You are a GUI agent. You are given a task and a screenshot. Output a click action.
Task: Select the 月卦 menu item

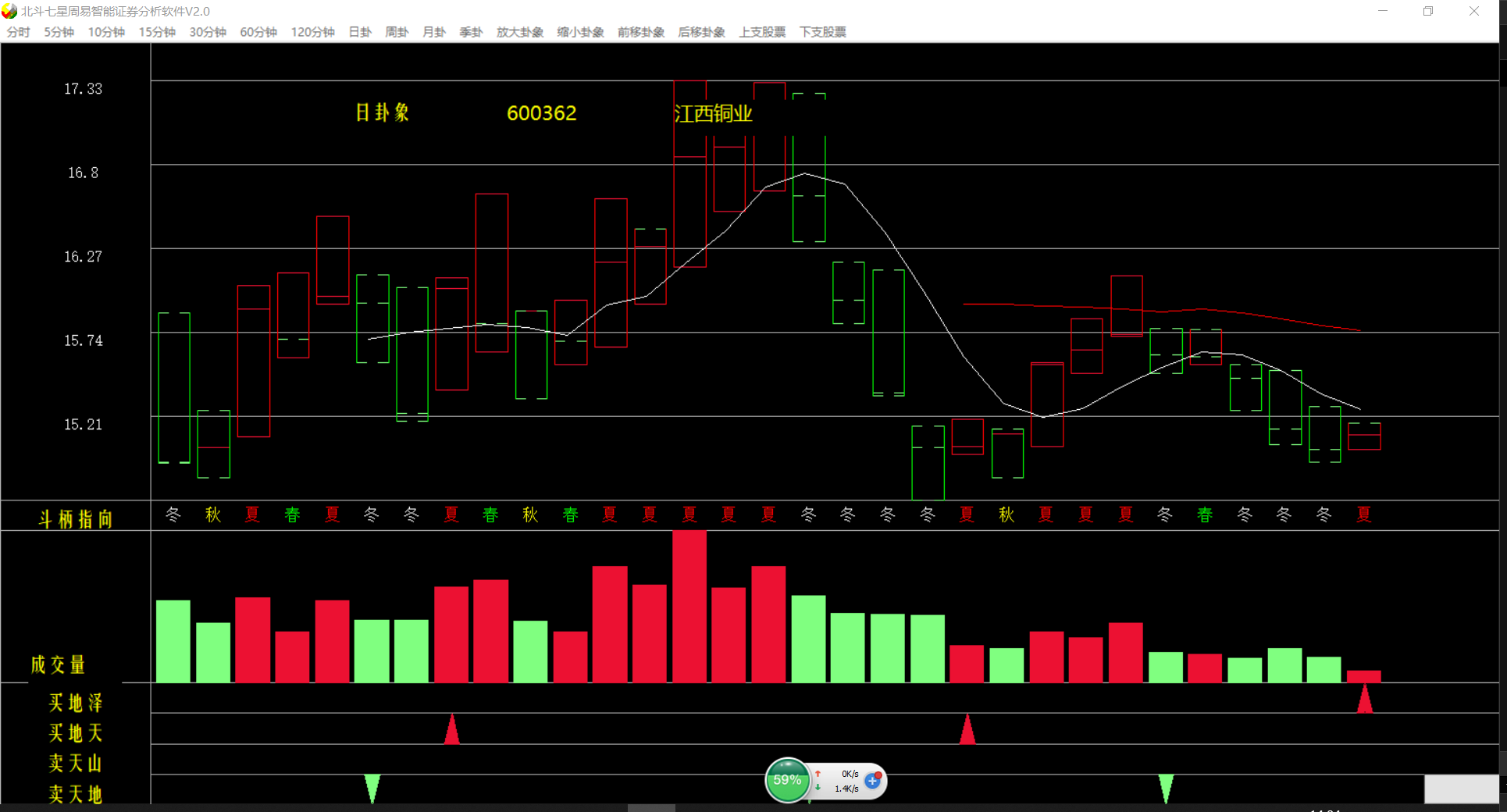tap(434, 32)
